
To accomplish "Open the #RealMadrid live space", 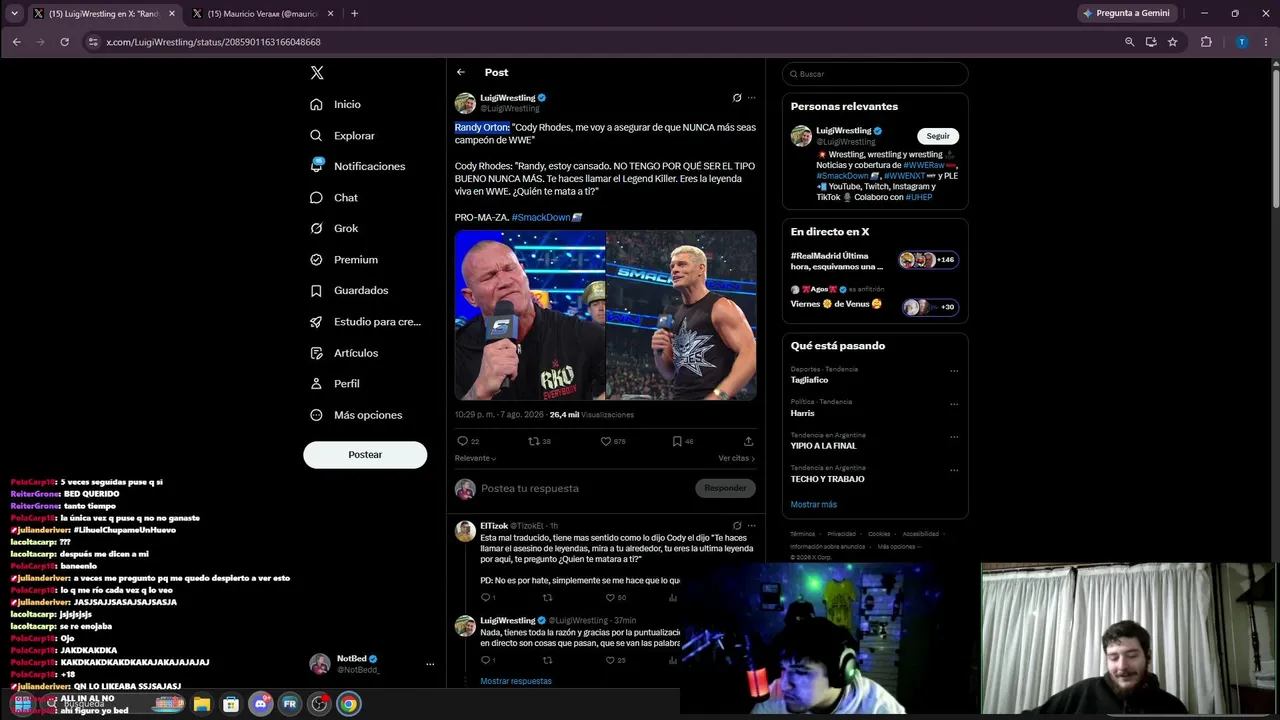I will point(874,261).
